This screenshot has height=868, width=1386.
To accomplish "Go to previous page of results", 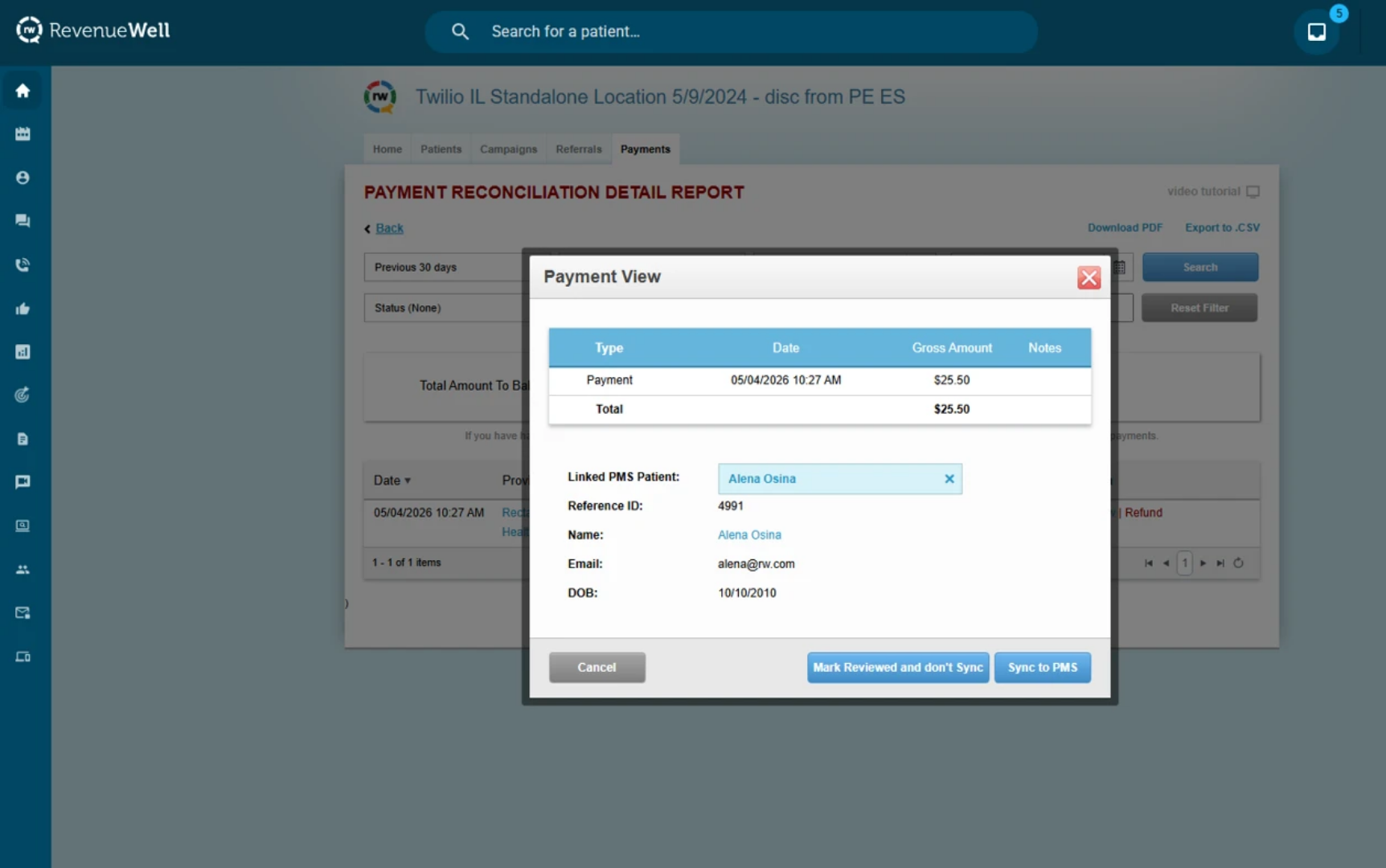I will tap(1166, 563).
